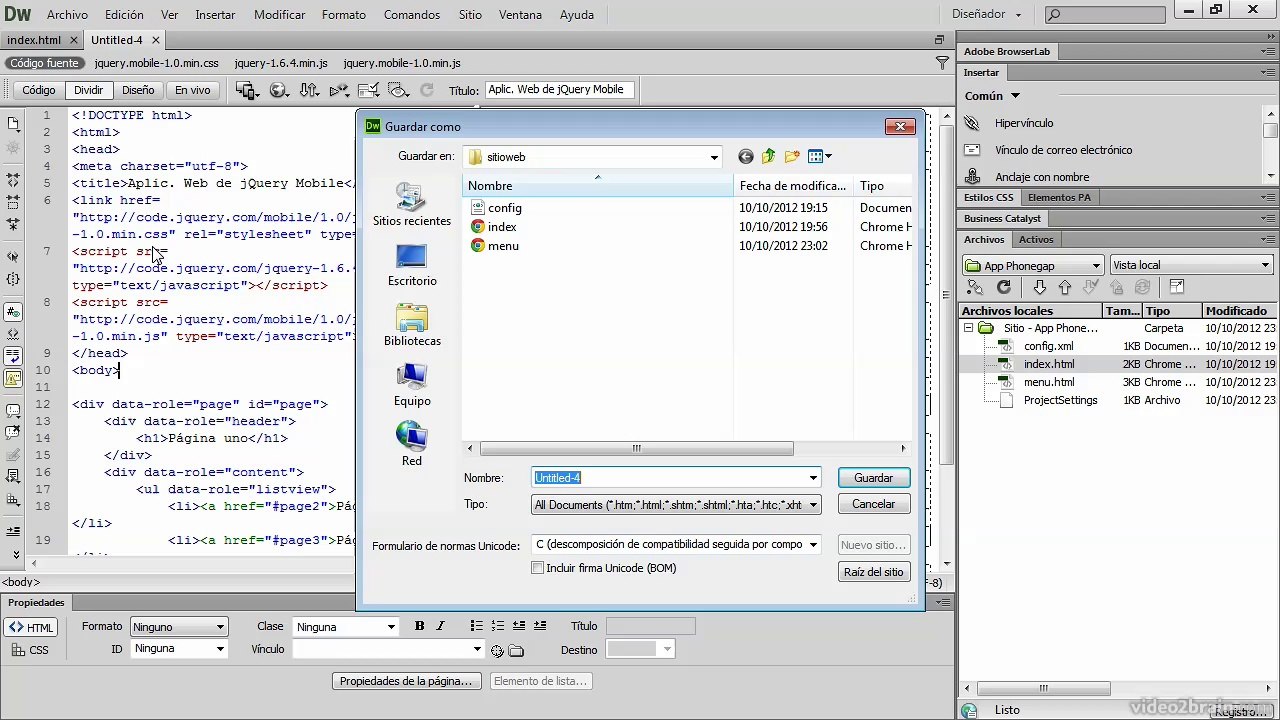Switch to Activos panel tab
The height and width of the screenshot is (720, 1280).
[x=1036, y=239]
